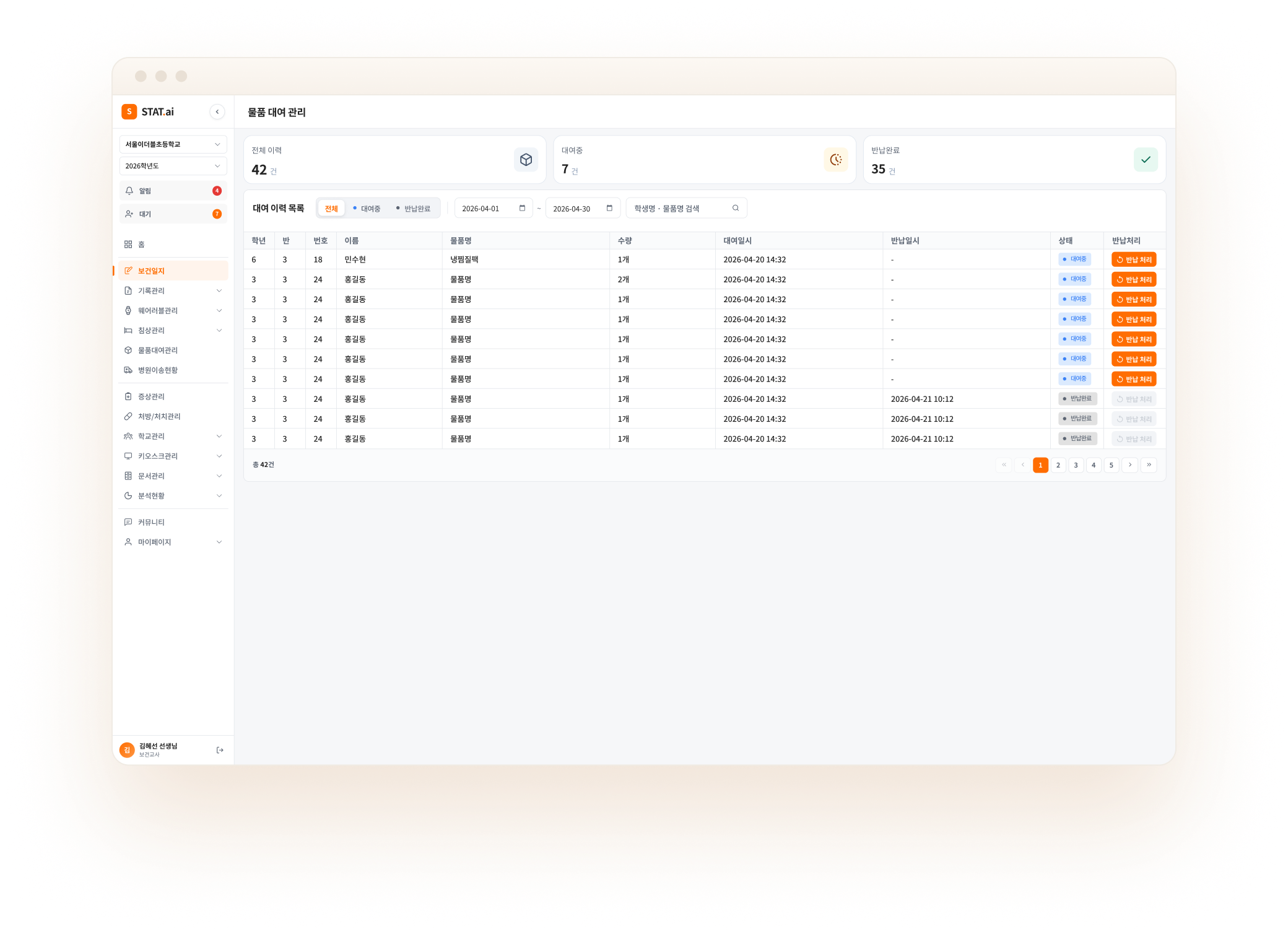
Task: Click the 김 user avatar
Action: click(x=127, y=750)
